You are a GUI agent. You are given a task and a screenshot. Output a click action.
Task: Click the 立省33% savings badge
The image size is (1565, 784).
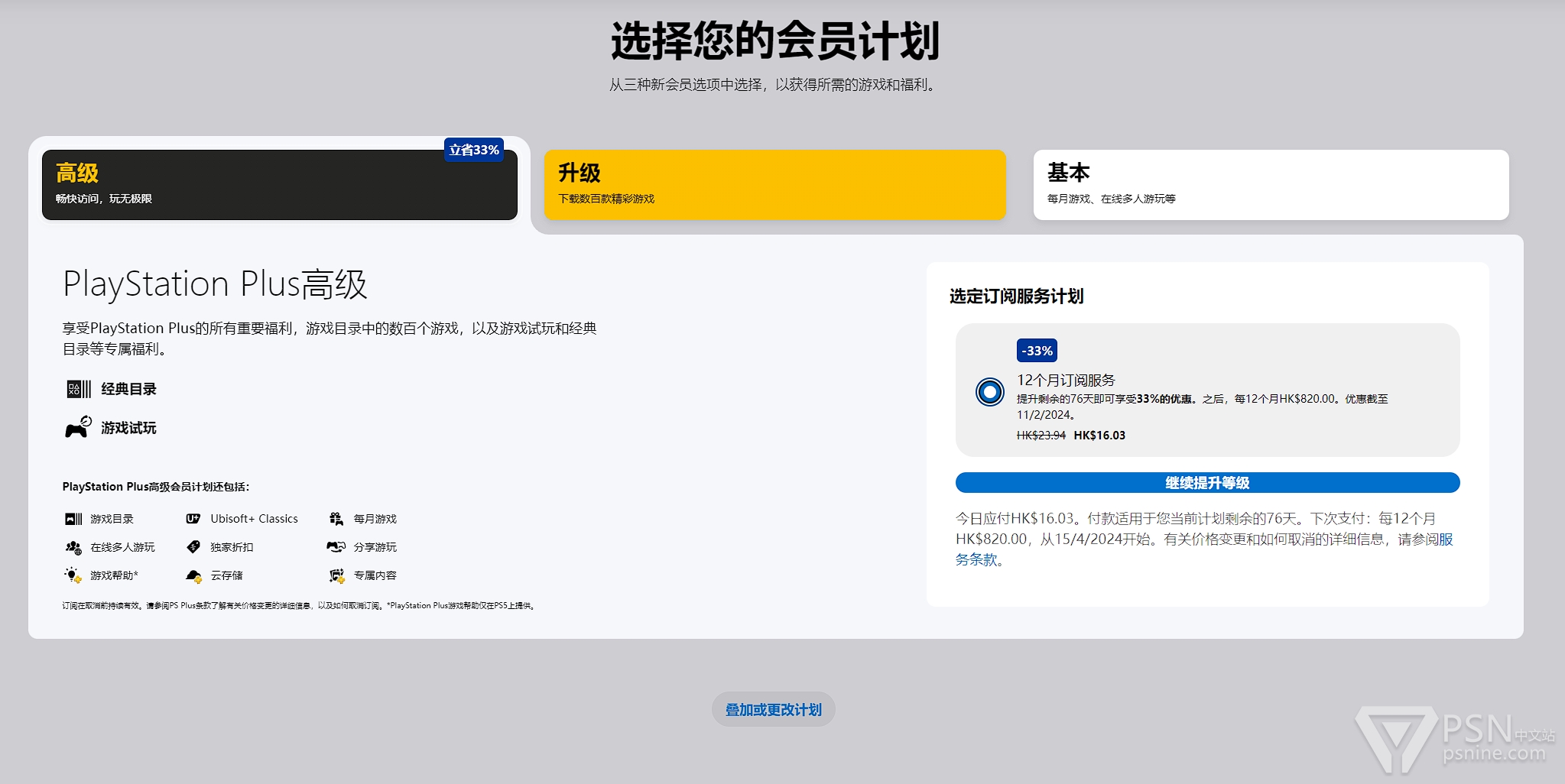474,150
